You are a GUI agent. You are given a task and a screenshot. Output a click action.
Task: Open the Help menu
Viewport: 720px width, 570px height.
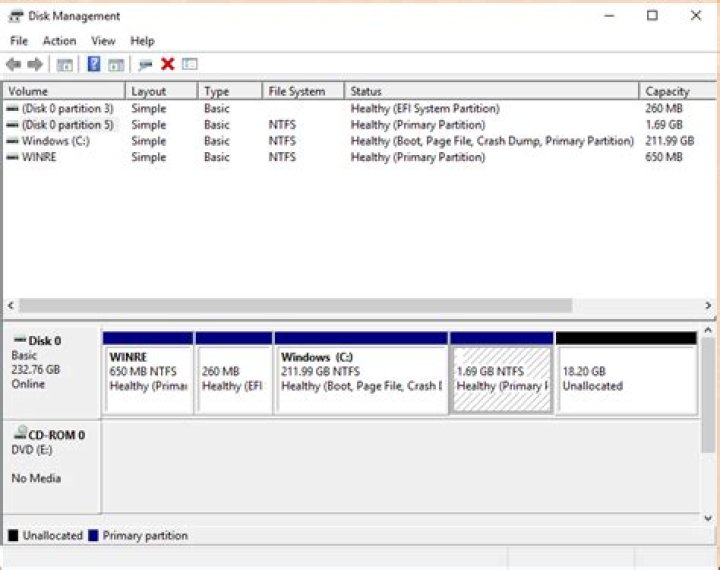tap(142, 41)
